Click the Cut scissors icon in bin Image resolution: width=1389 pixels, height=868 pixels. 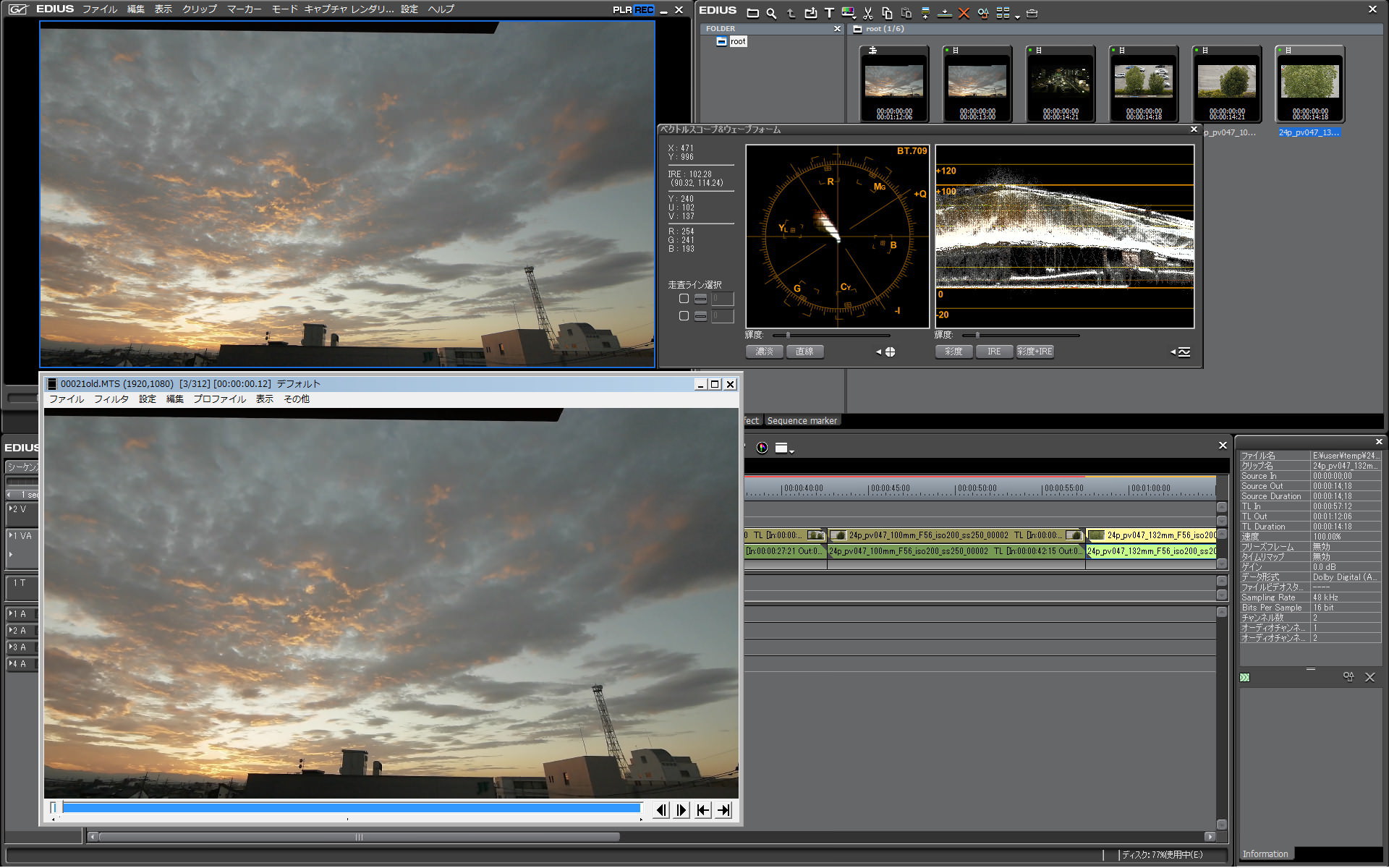(x=867, y=13)
